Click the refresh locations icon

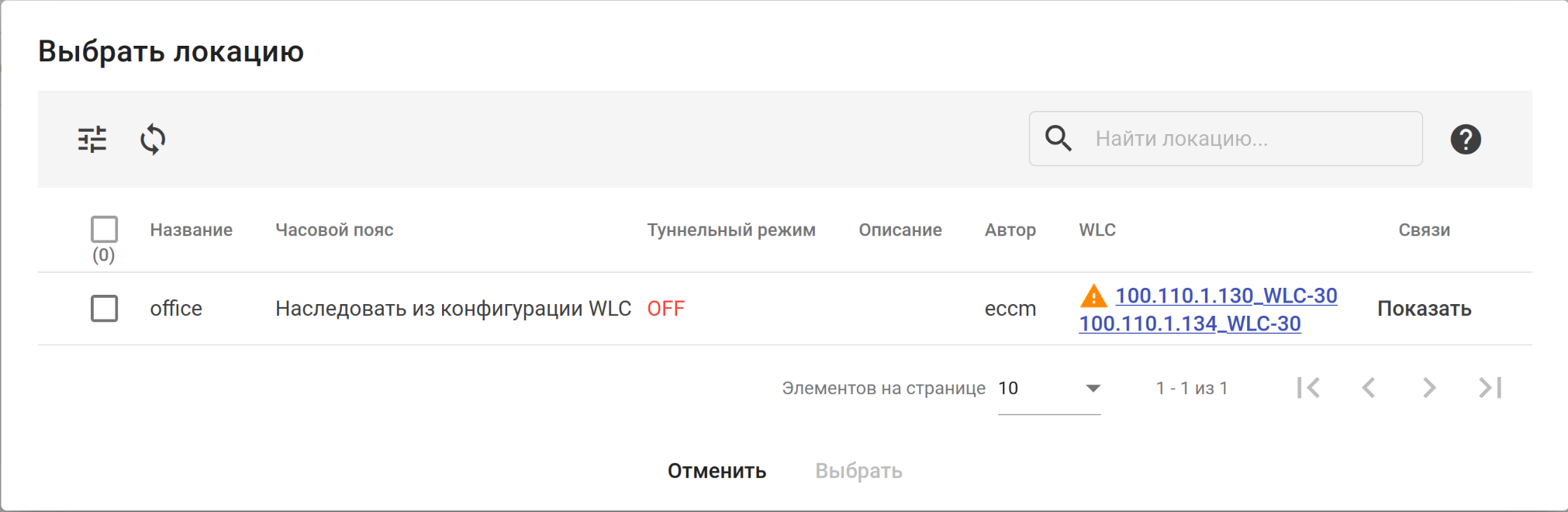tap(153, 140)
